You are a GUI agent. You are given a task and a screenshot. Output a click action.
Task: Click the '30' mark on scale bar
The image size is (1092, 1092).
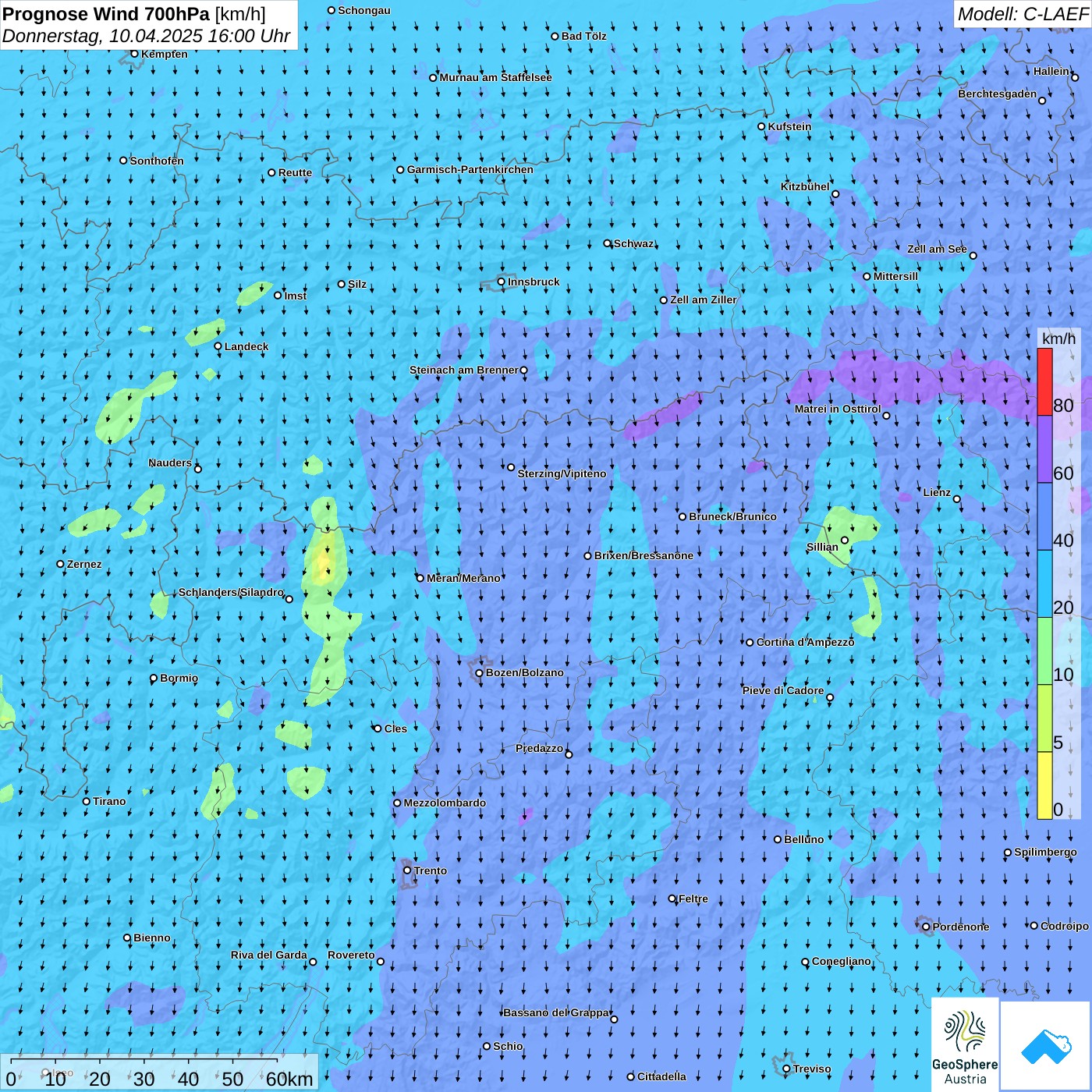(x=144, y=1079)
